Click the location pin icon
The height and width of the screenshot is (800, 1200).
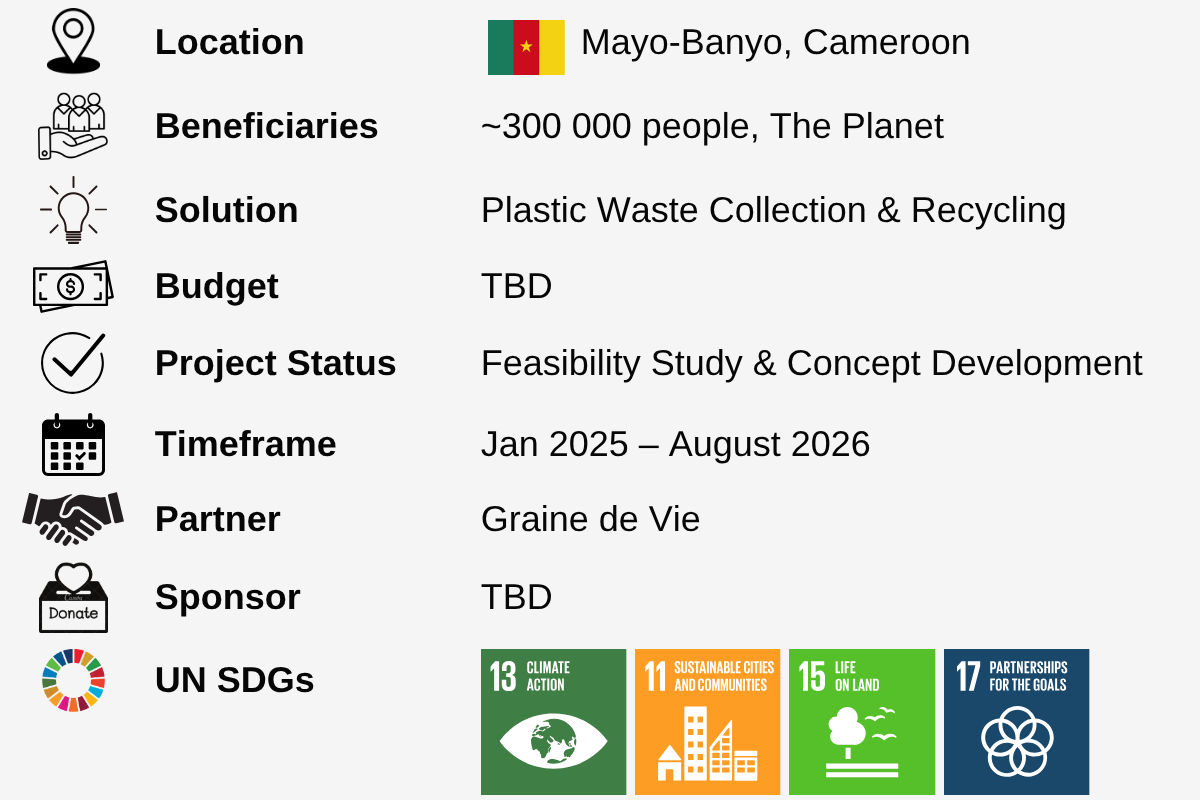(x=73, y=41)
